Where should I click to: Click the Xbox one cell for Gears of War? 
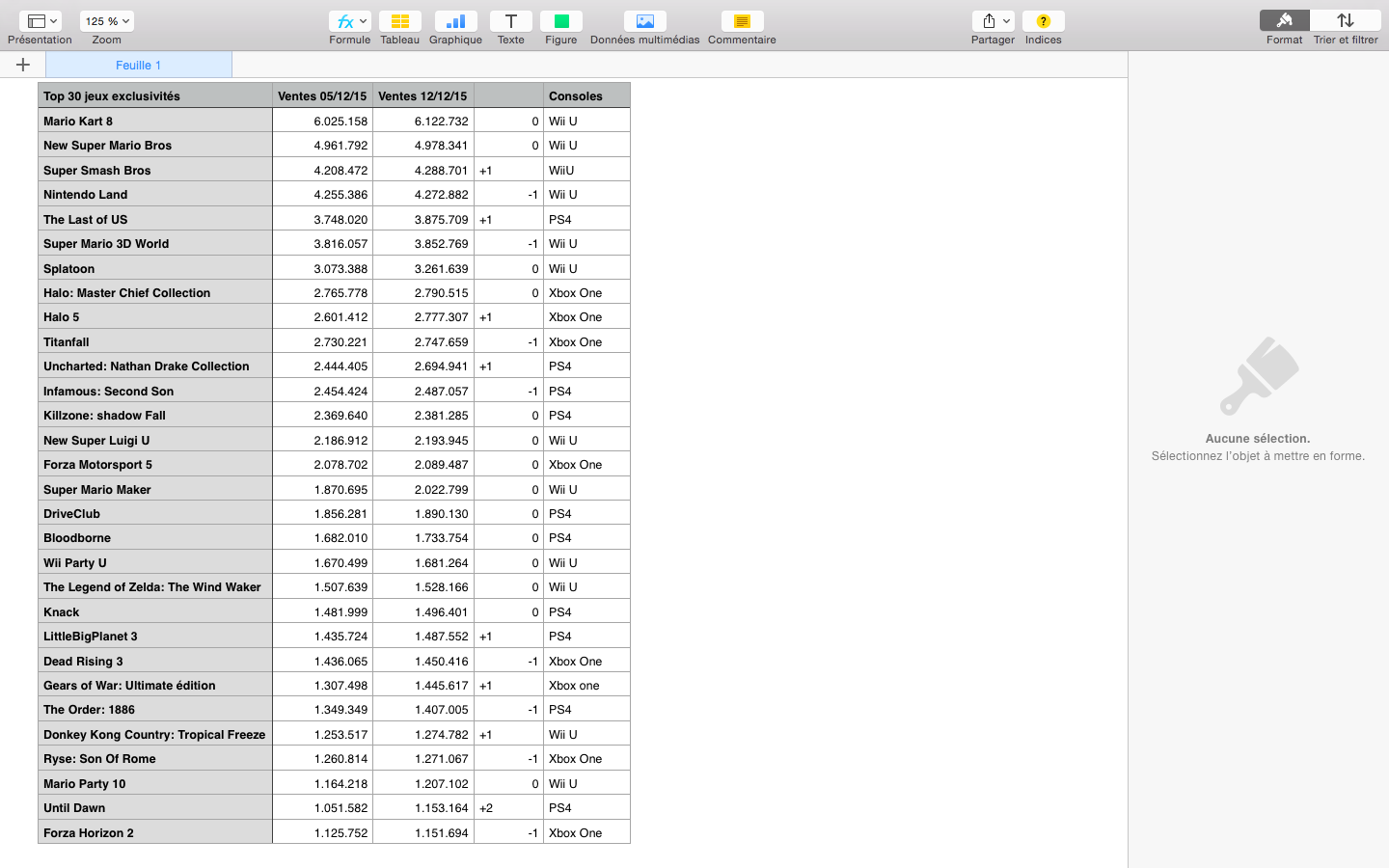(586, 685)
